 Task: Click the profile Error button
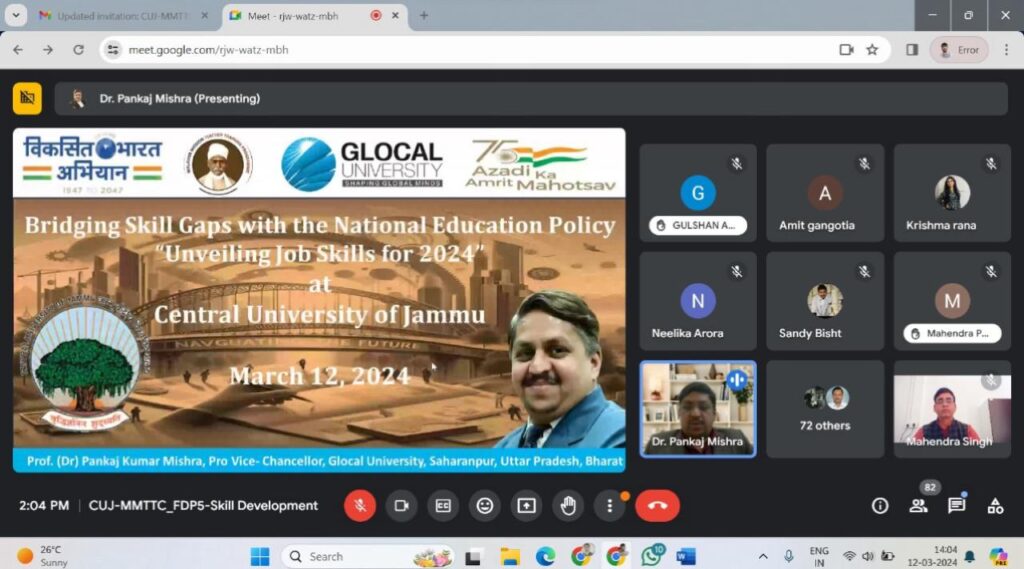(959, 50)
